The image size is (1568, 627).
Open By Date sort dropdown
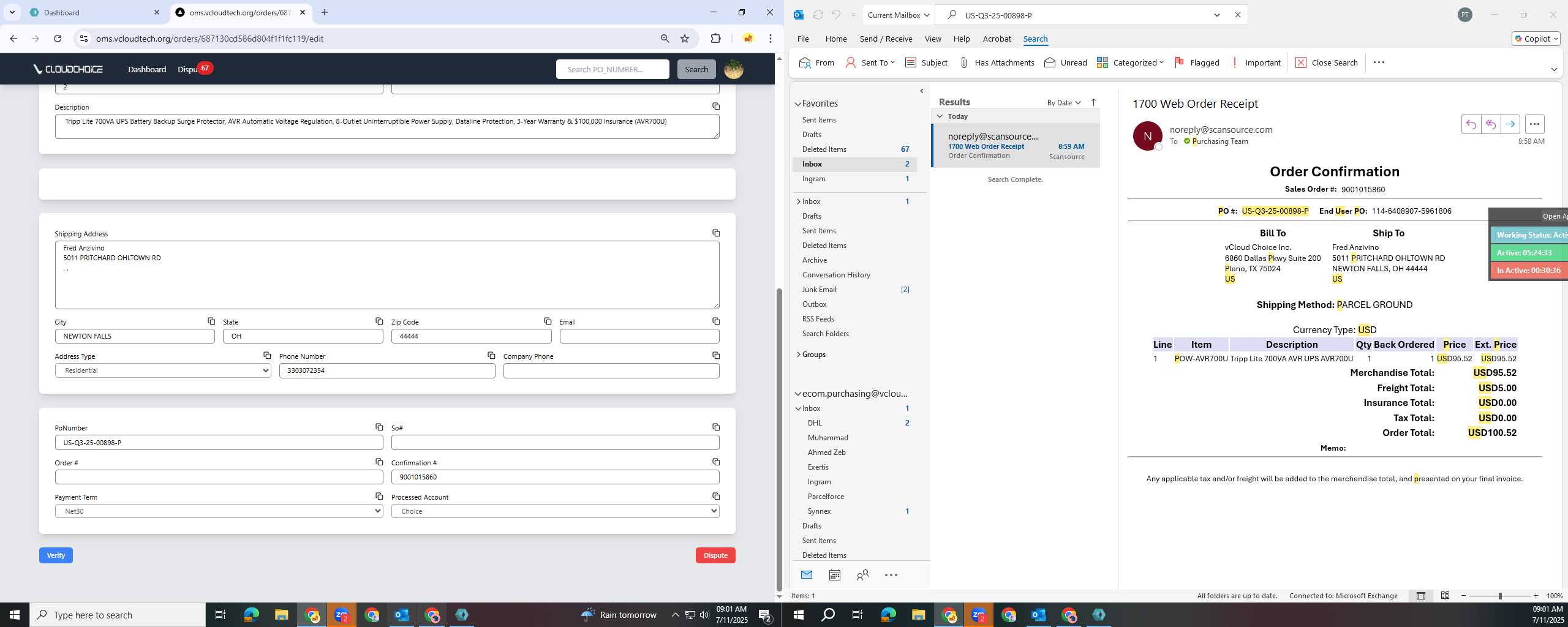pyautogui.click(x=1064, y=103)
